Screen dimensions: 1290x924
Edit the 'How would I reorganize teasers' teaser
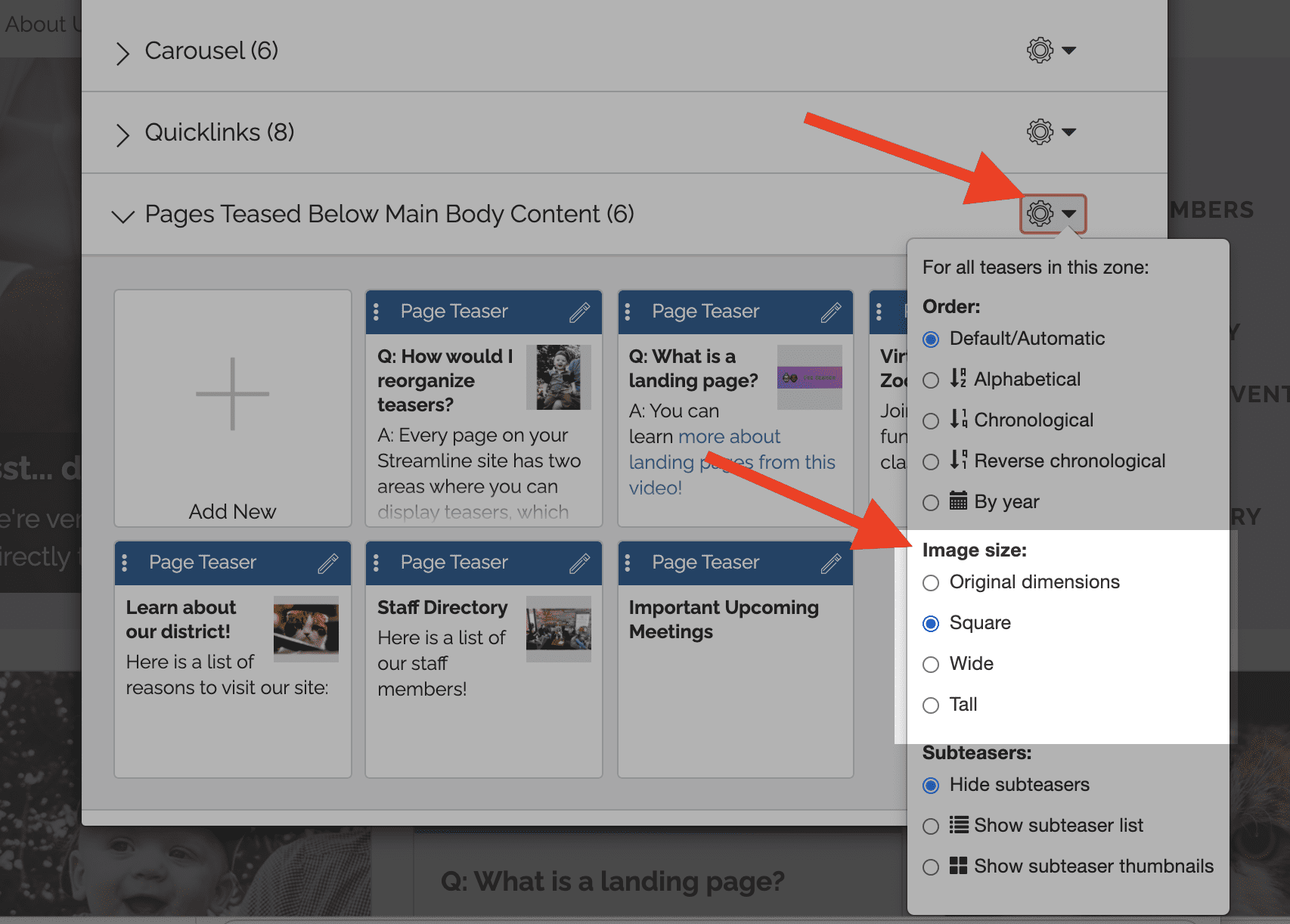tap(580, 312)
